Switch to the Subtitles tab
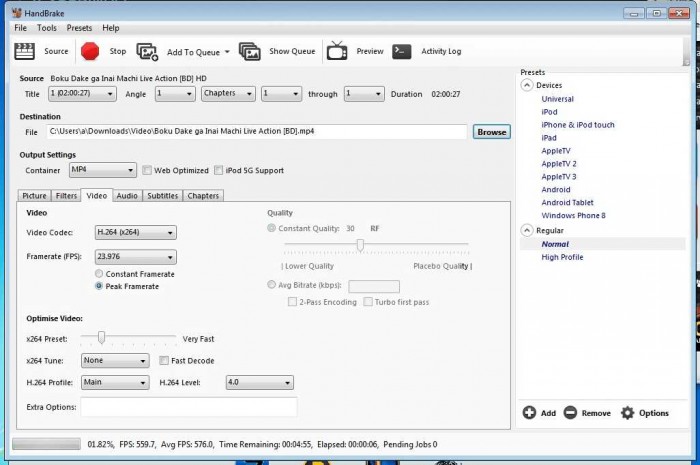Screen dimensions: 700x465 pyautogui.click(x=162, y=195)
